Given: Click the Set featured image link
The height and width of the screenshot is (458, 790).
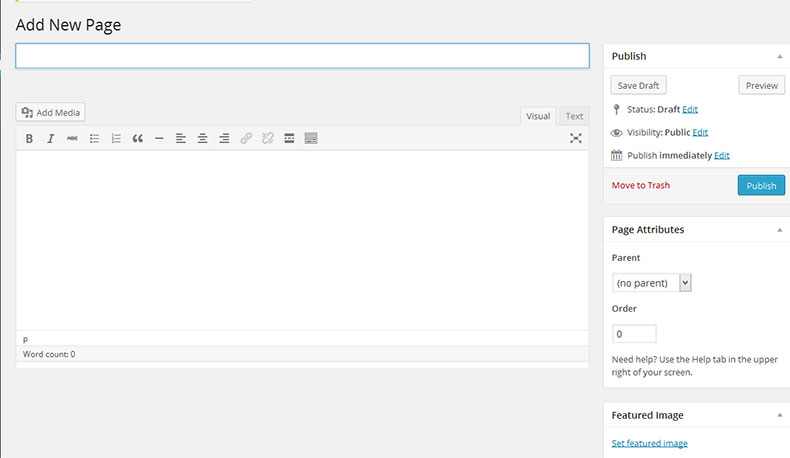Looking at the screenshot, I should tap(649, 443).
